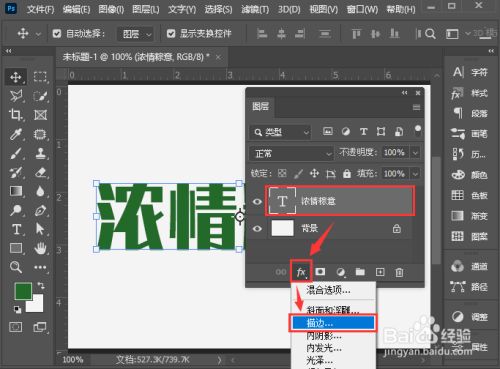
Task: Open the 通道 channels panel
Action: coord(470,266)
